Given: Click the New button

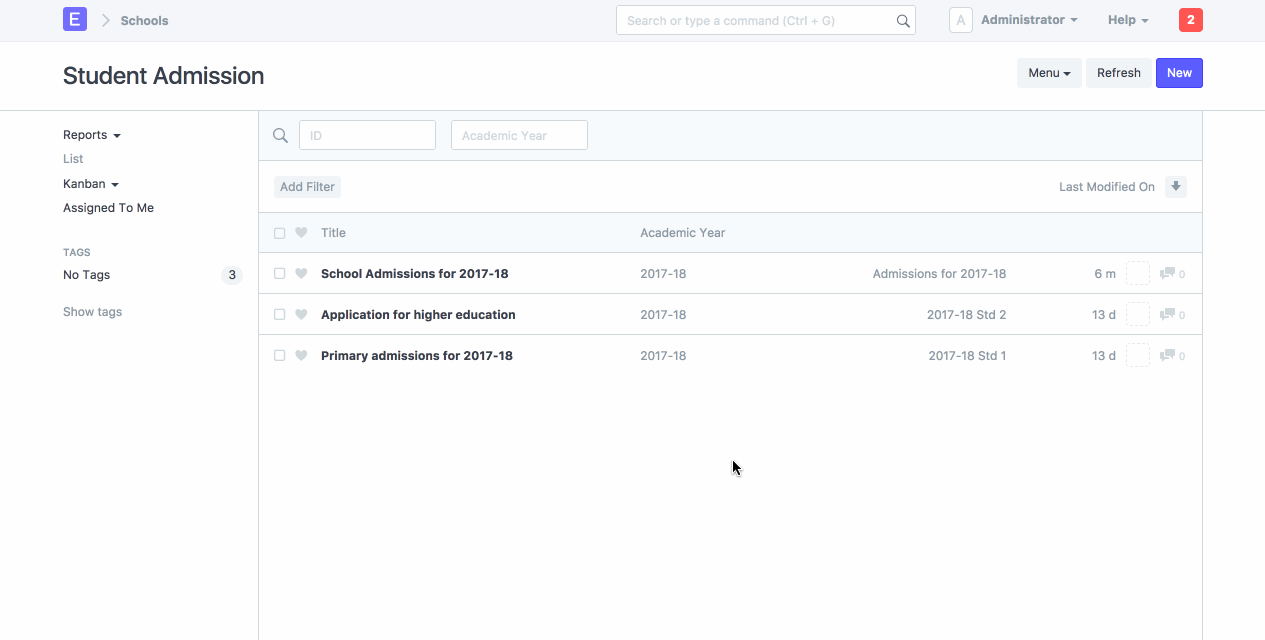Looking at the screenshot, I should coord(1179,73).
